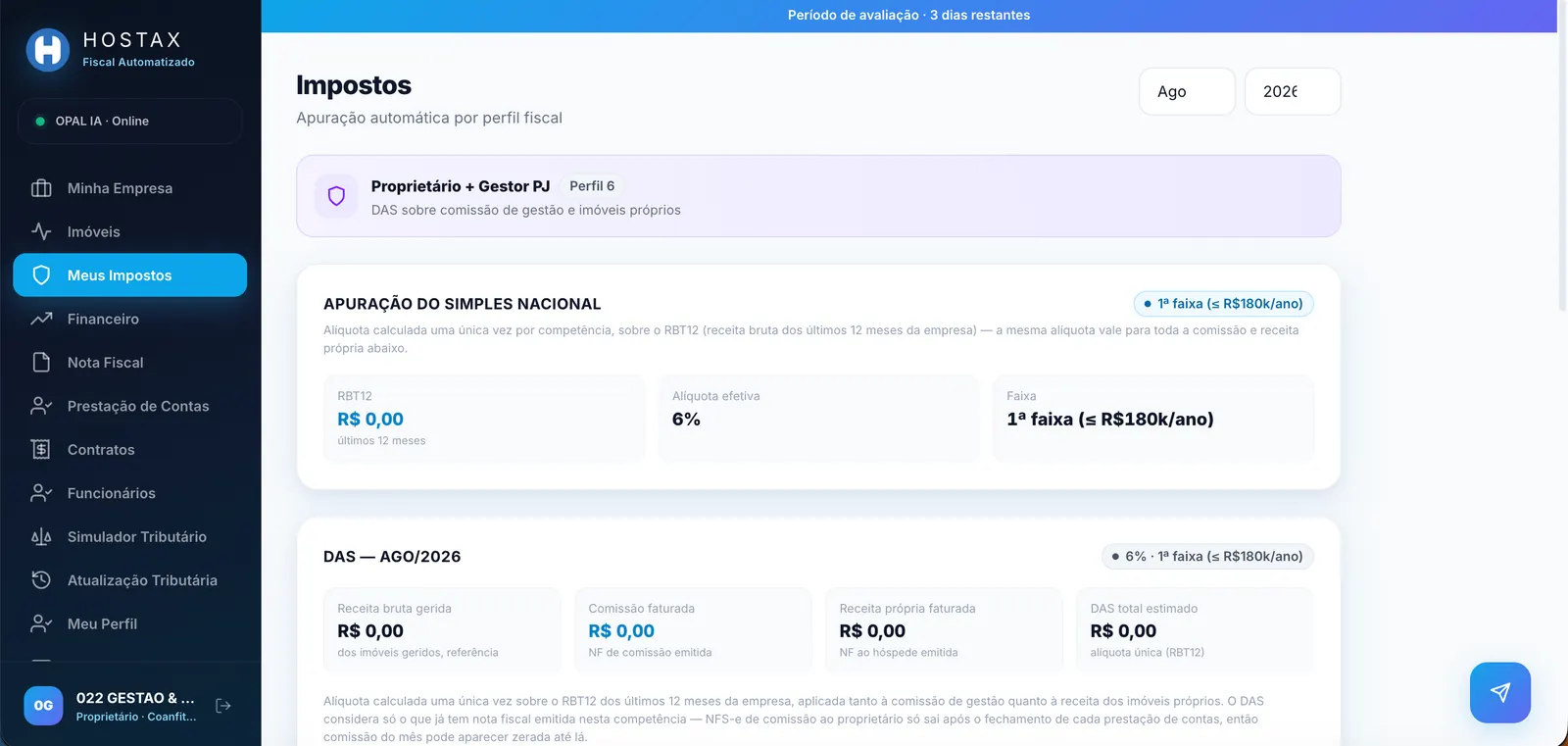Go to Imóveis section
The height and width of the screenshot is (746, 1568).
(x=129, y=231)
